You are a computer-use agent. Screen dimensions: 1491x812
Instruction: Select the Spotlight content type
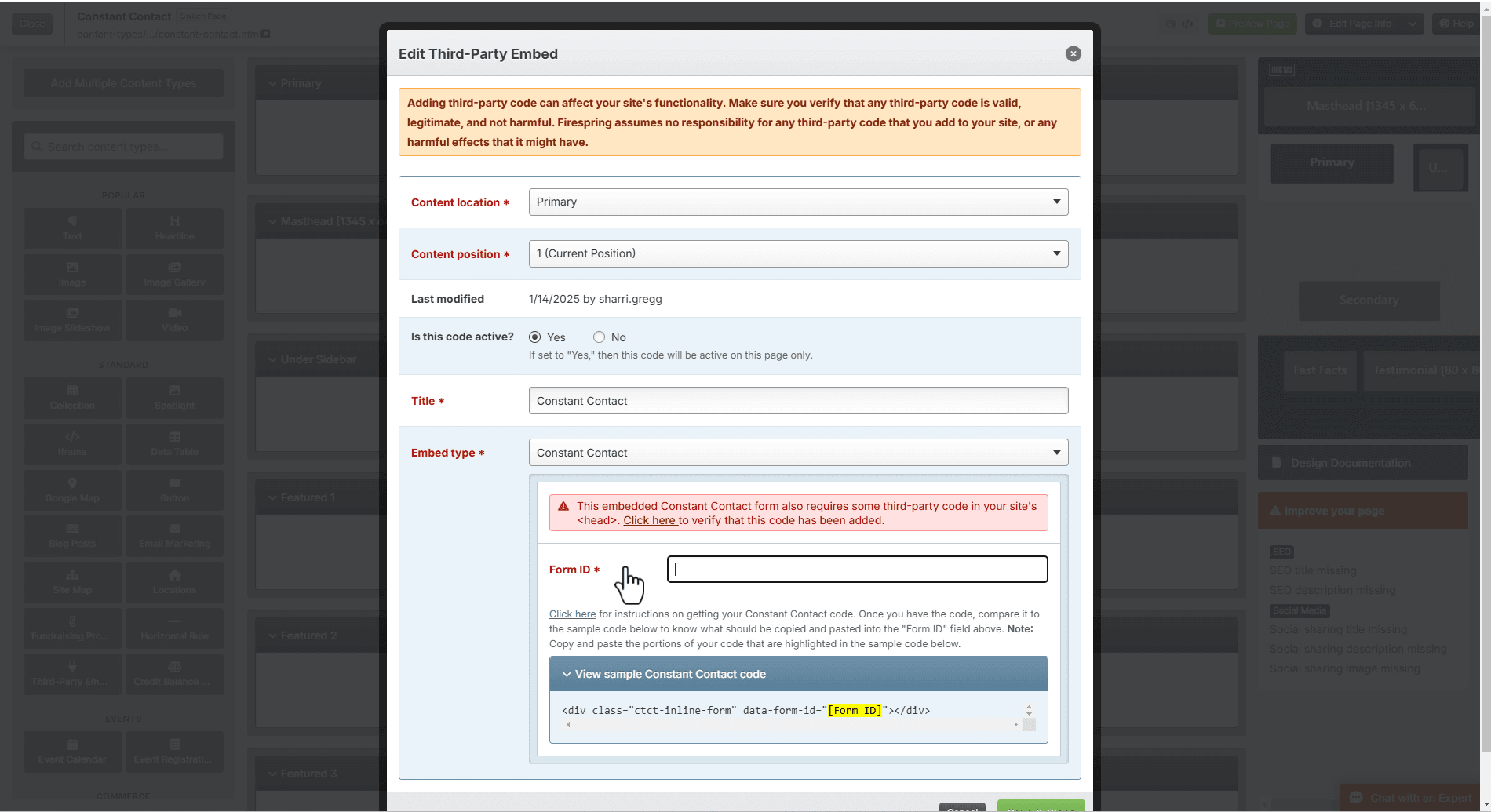[174, 398]
